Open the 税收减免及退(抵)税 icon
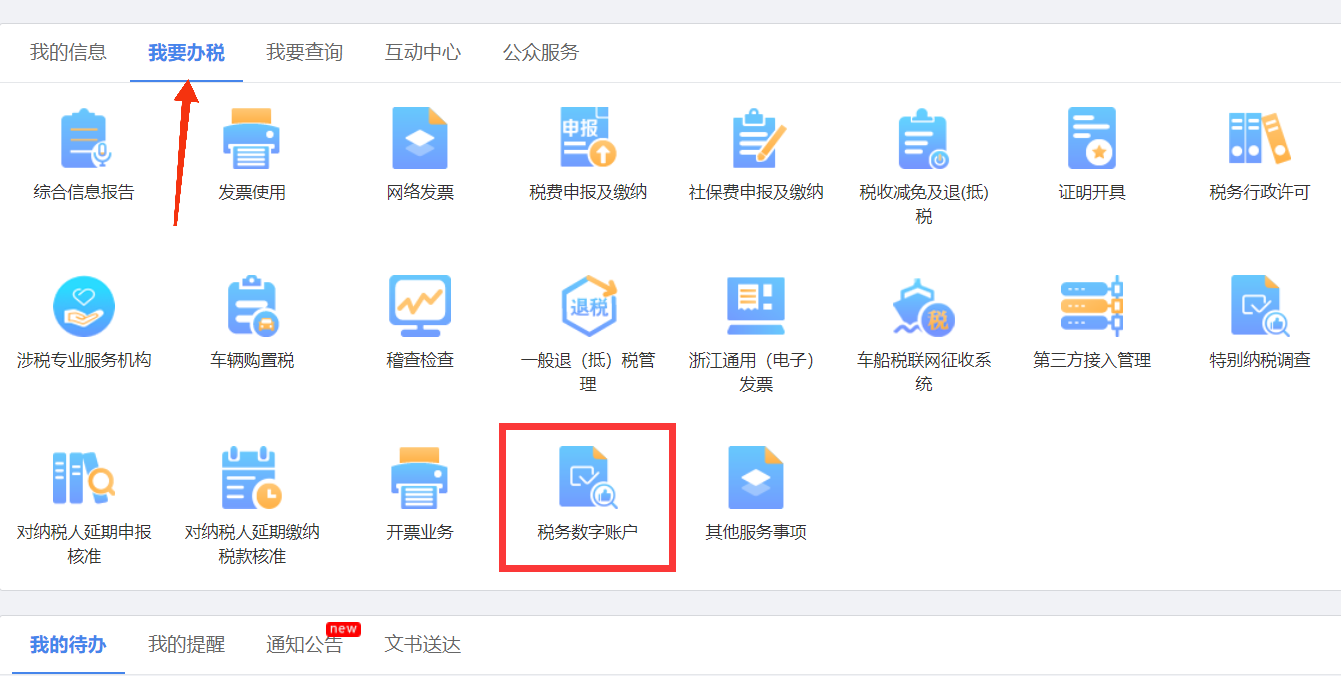 click(x=924, y=139)
